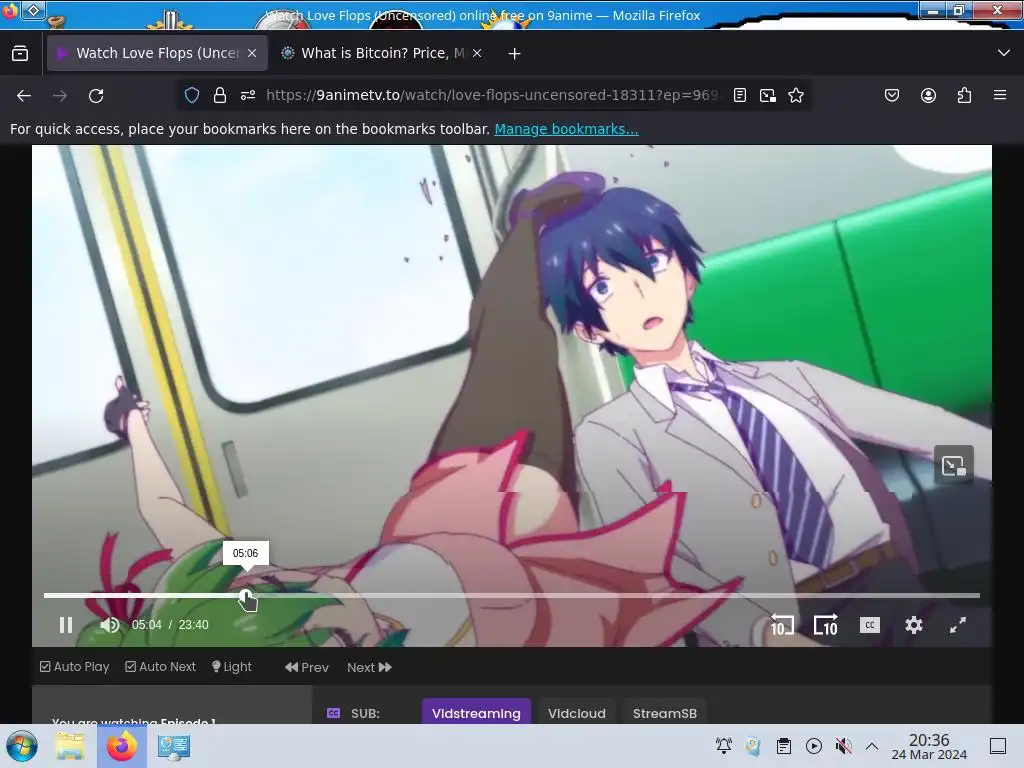The image size is (1024, 768).
Task: Toggle Auto Next checkbox
Action: (x=160, y=667)
